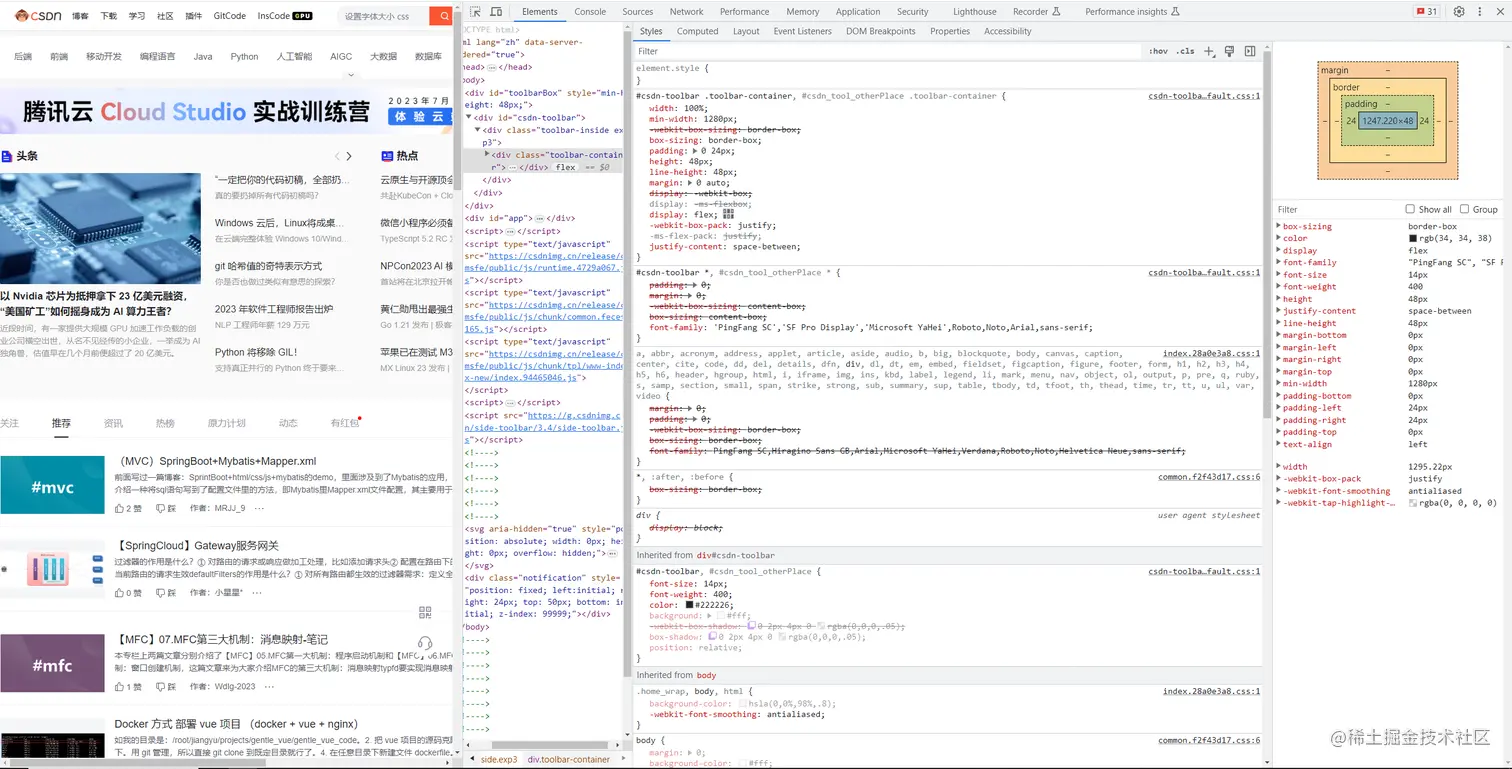The height and width of the screenshot is (769, 1512).
Task: Open more options dots for MRJJ_9 article
Action: tap(260, 508)
